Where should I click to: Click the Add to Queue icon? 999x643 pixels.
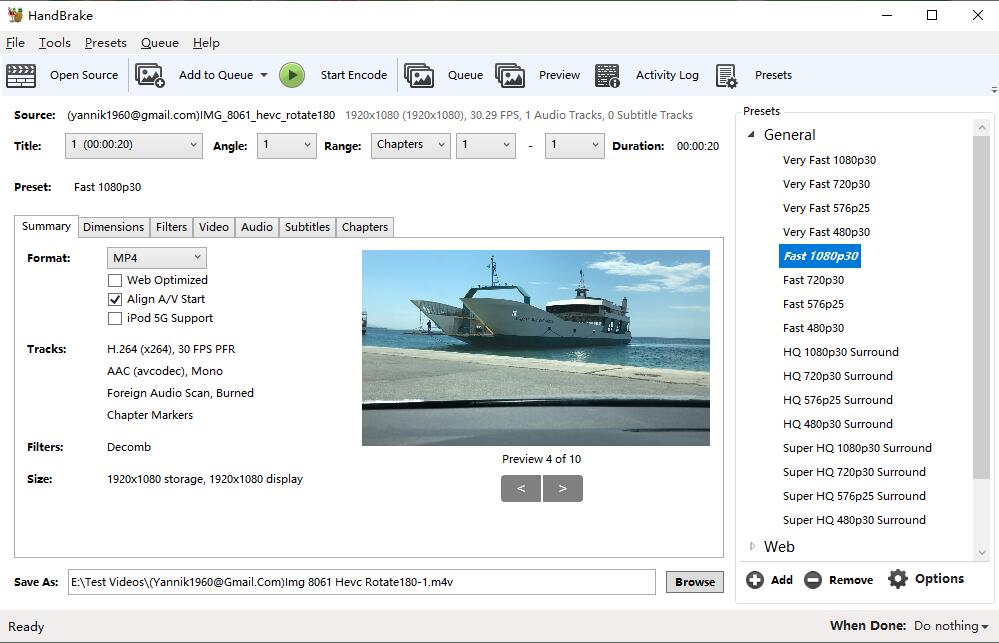click(150, 74)
